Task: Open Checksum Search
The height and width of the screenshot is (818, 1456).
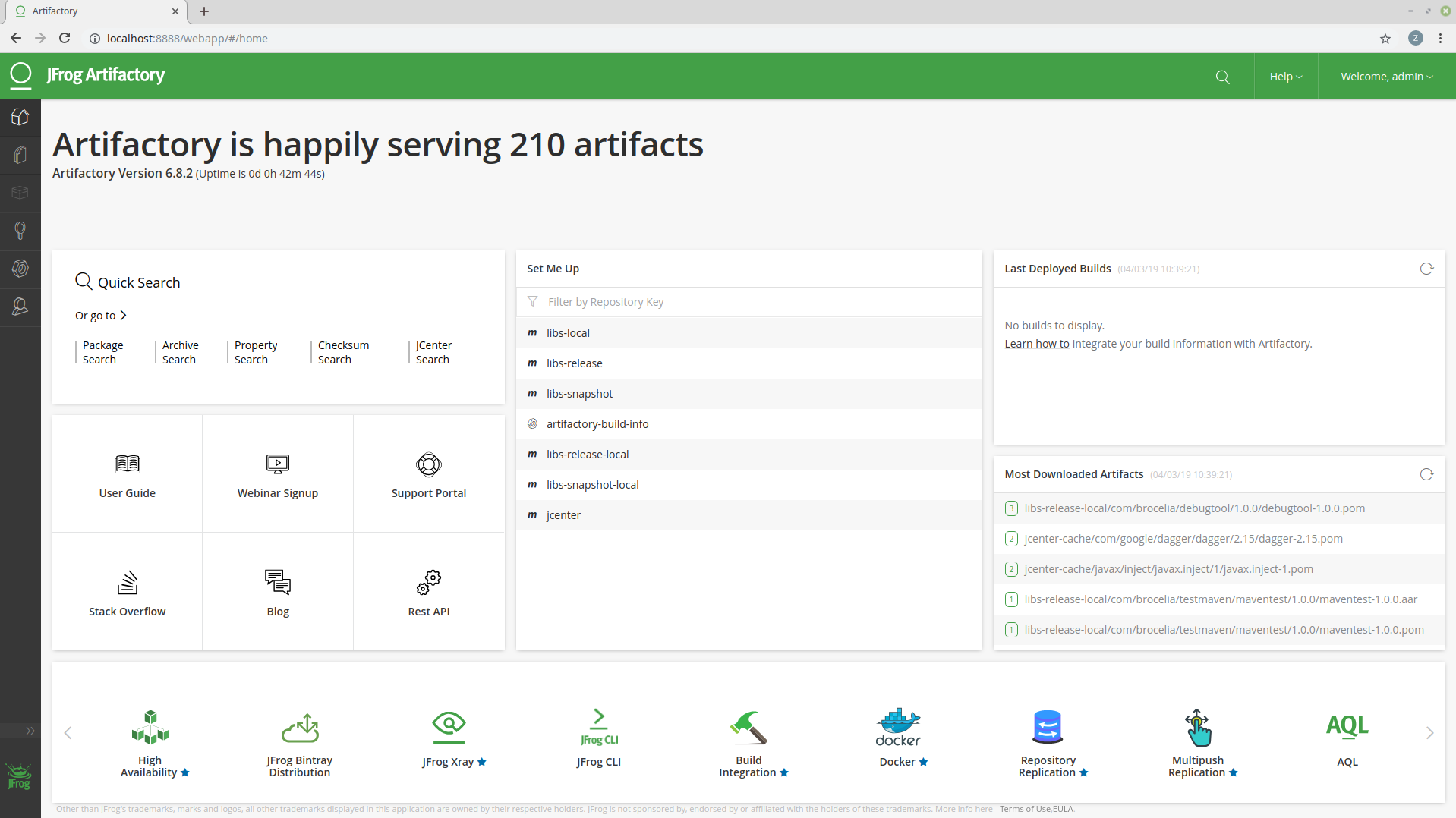Action: click(343, 352)
